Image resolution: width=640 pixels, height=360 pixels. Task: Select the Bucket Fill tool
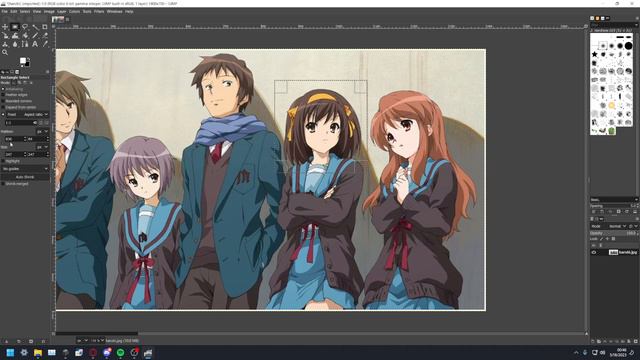pos(25,36)
